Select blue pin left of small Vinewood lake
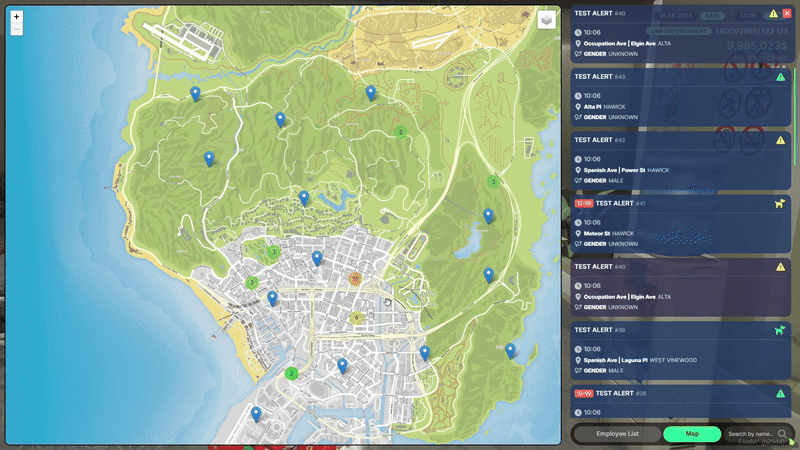This screenshot has height=450, width=800. pos(304,198)
